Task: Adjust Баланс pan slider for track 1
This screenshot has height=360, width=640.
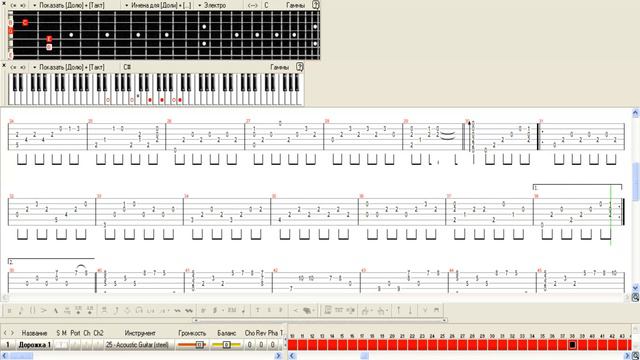Action: [226, 345]
